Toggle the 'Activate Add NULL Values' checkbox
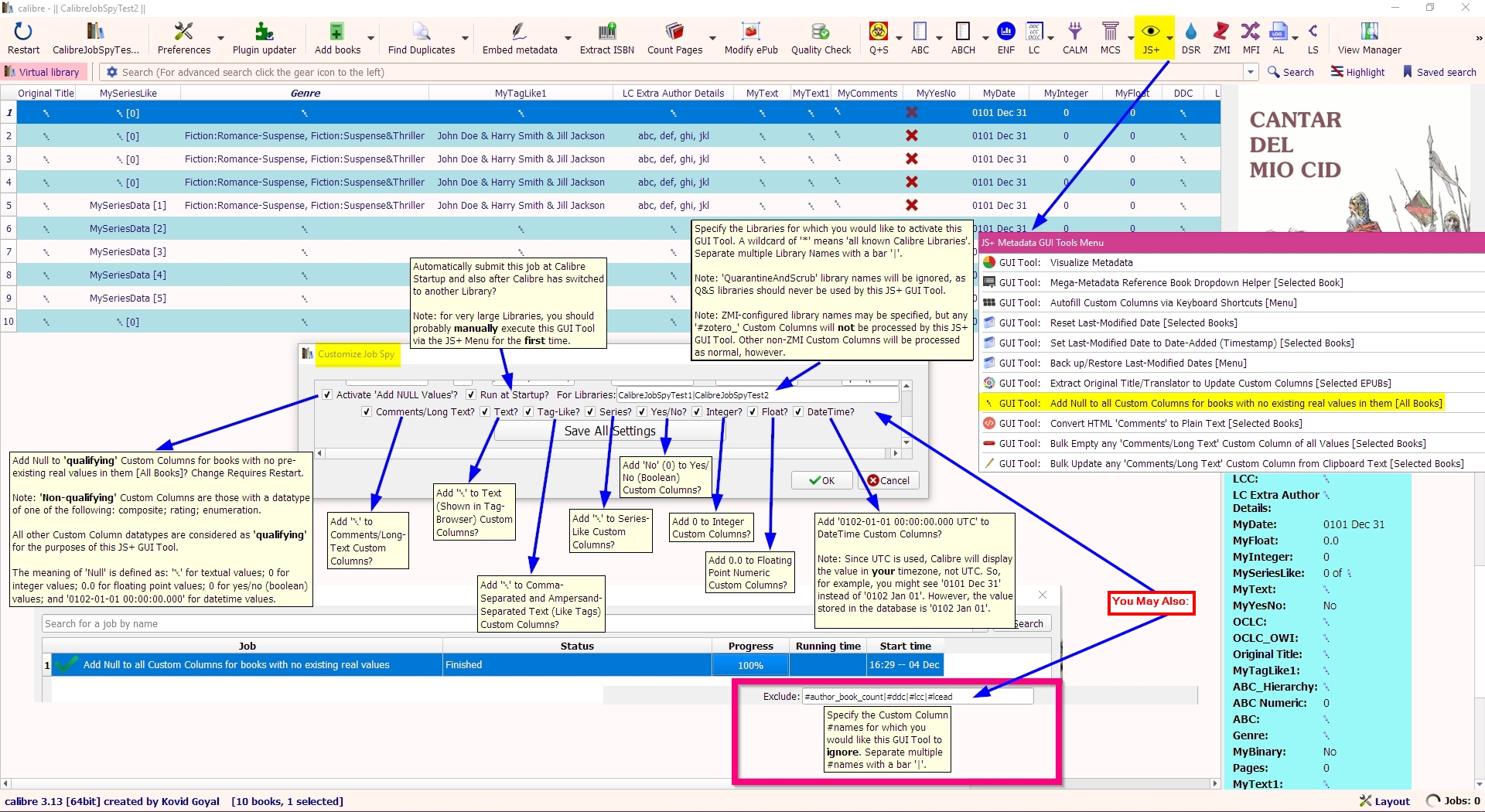This screenshot has height=812, width=1485. [328, 395]
